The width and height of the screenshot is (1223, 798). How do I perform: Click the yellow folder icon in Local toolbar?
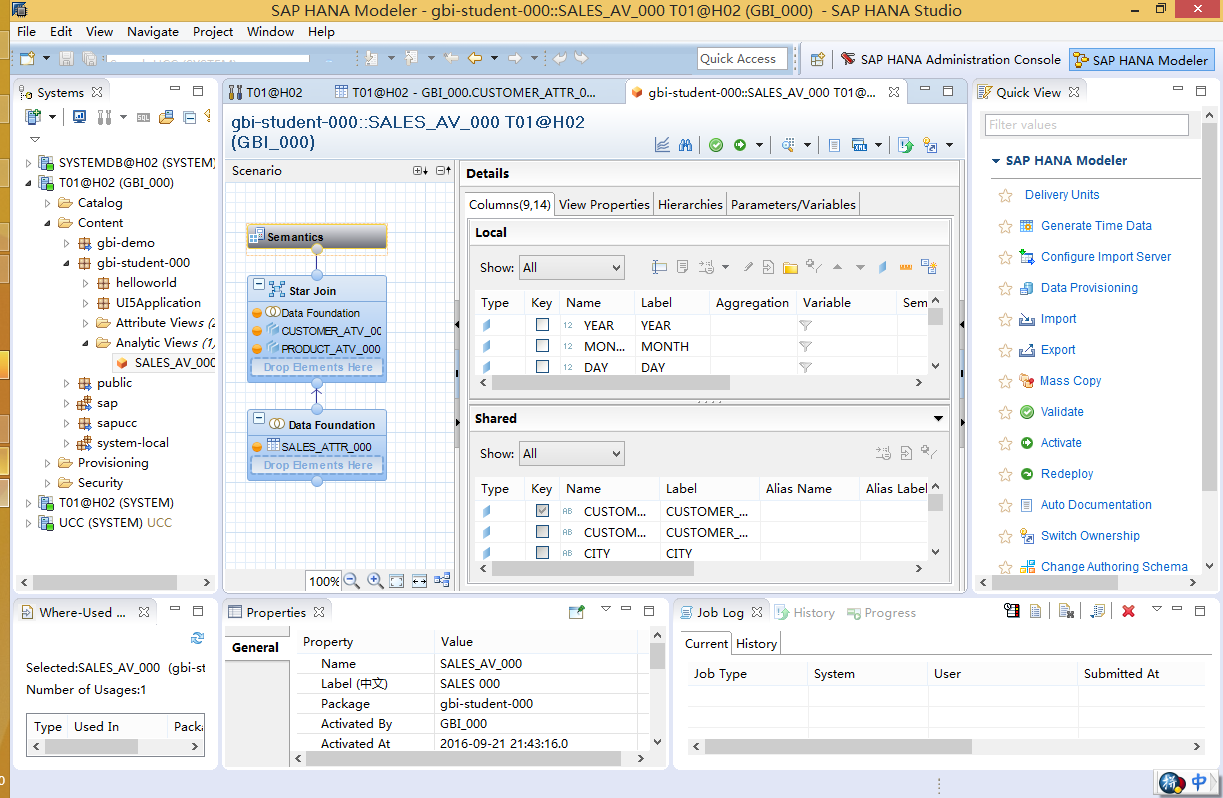pos(790,267)
